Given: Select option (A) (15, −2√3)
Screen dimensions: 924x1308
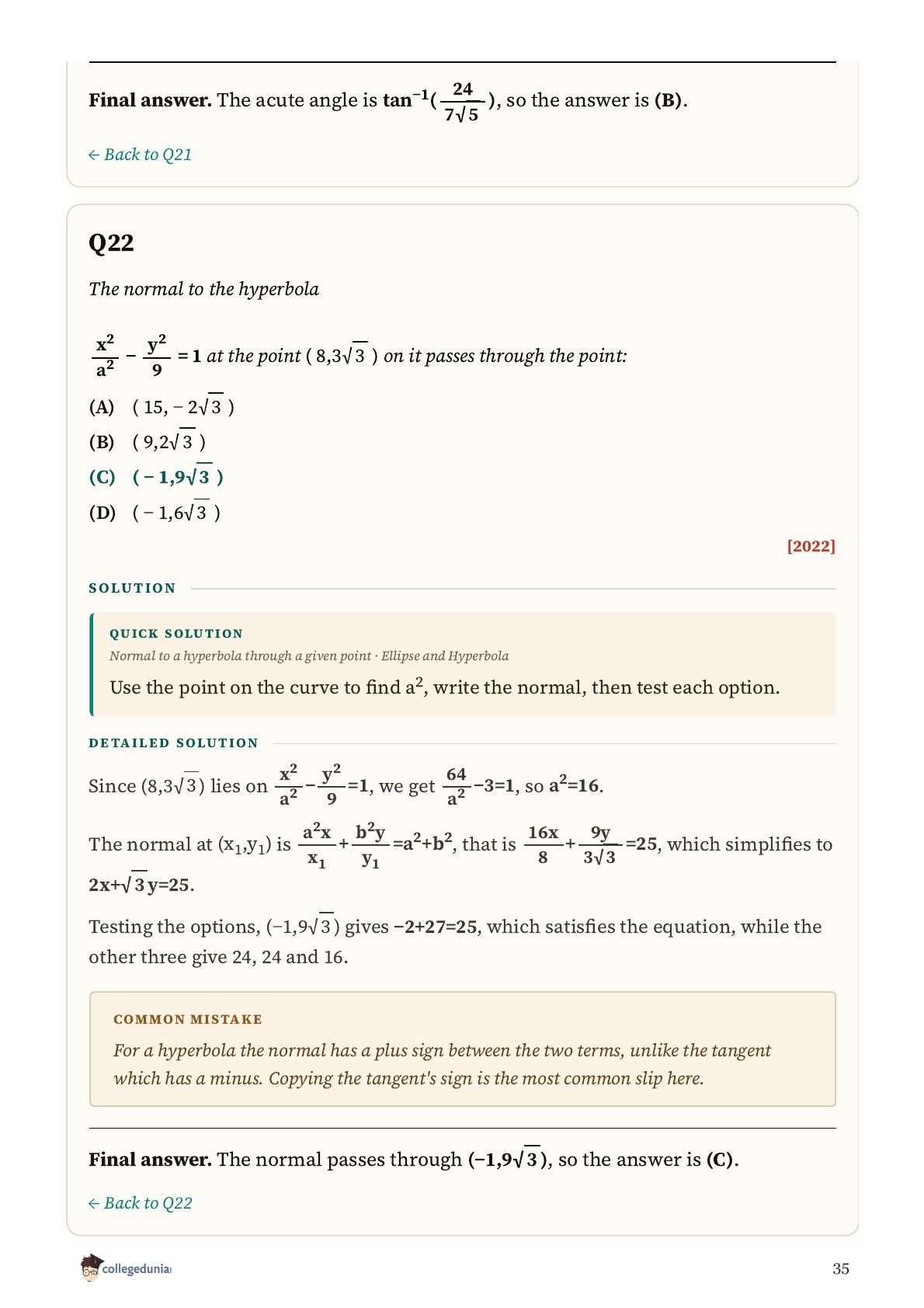Looking at the screenshot, I should [162, 406].
